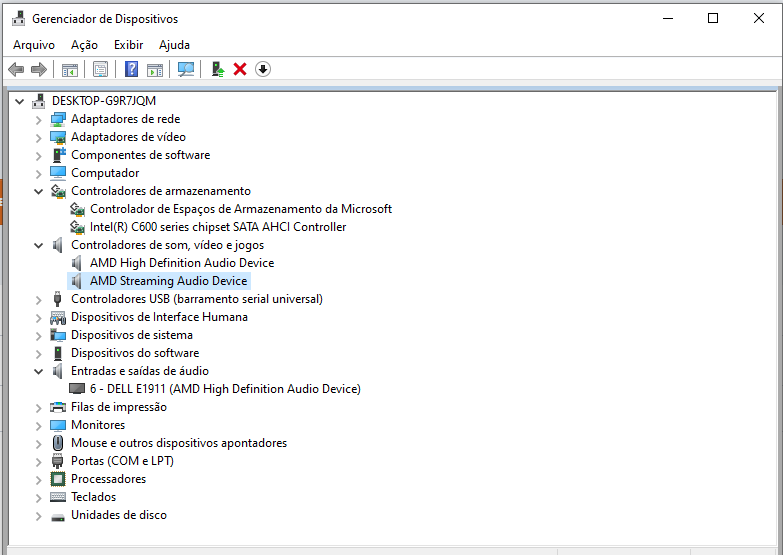Click the USB plug icon for Controladores USB
The width and height of the screenshot is (783, 555).
pyautogui.click(x=57, y=299)
